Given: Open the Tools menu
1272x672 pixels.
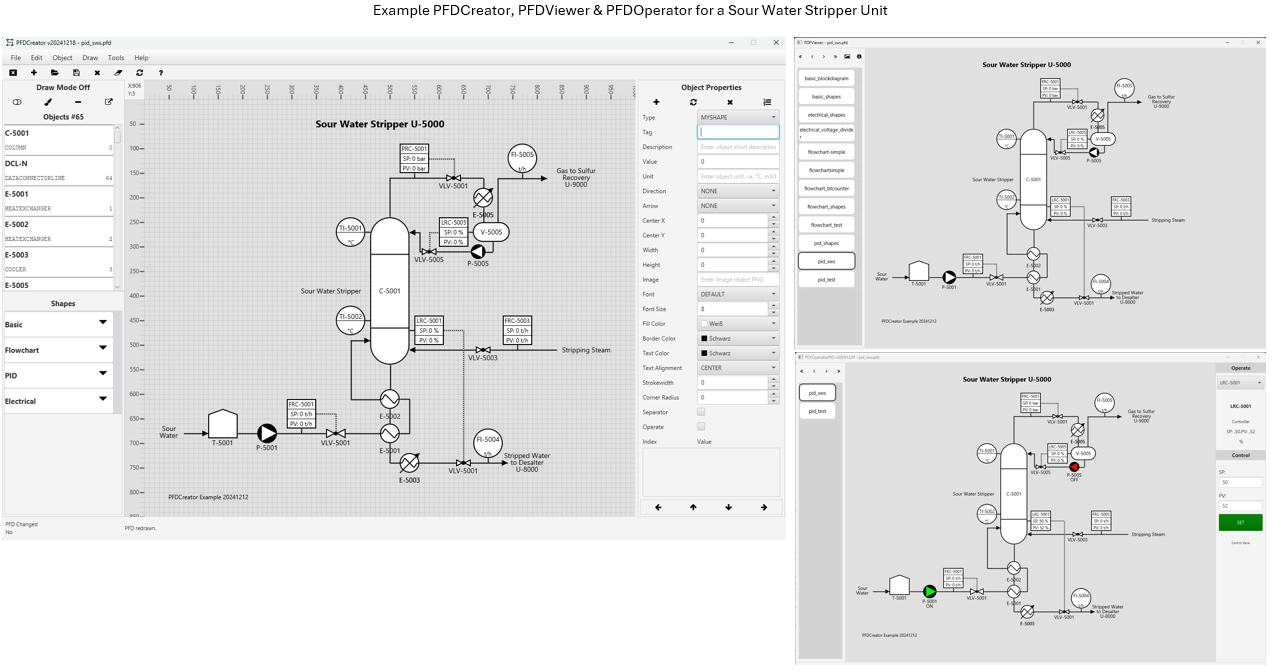Looking at the screenshot, I should click(116, 58).
